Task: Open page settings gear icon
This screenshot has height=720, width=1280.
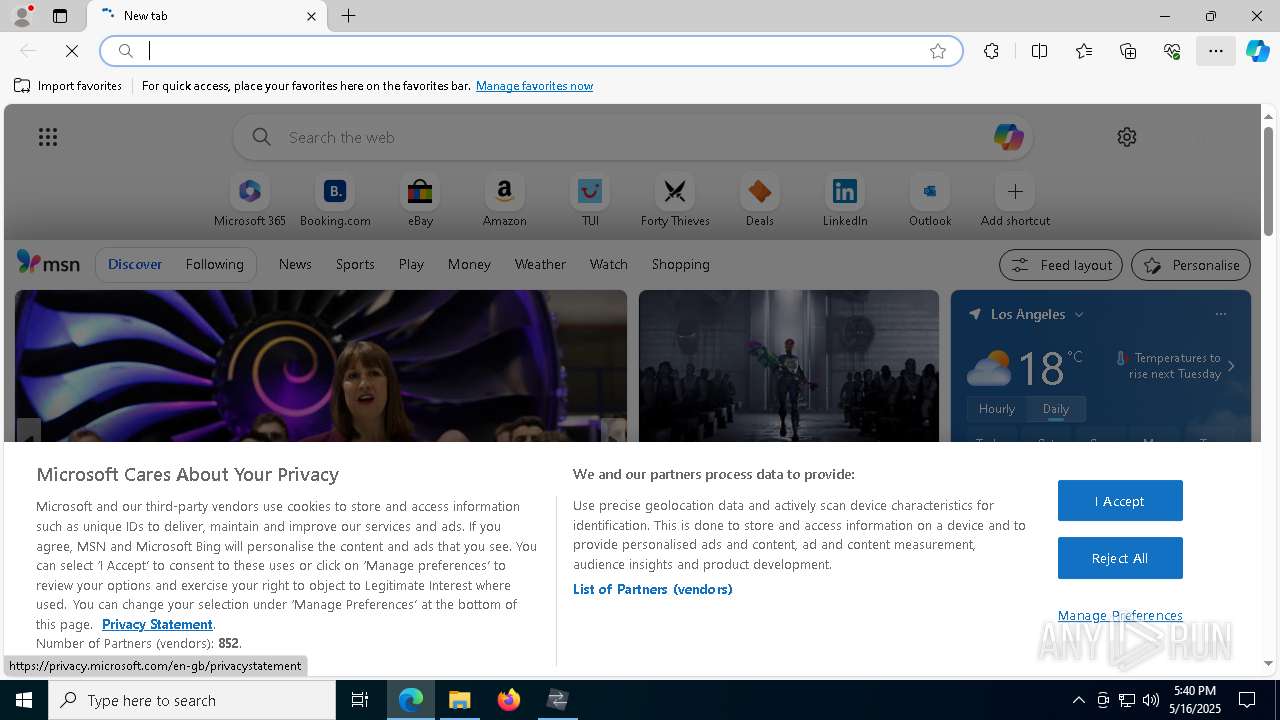Action: [x=1127, y=137]
